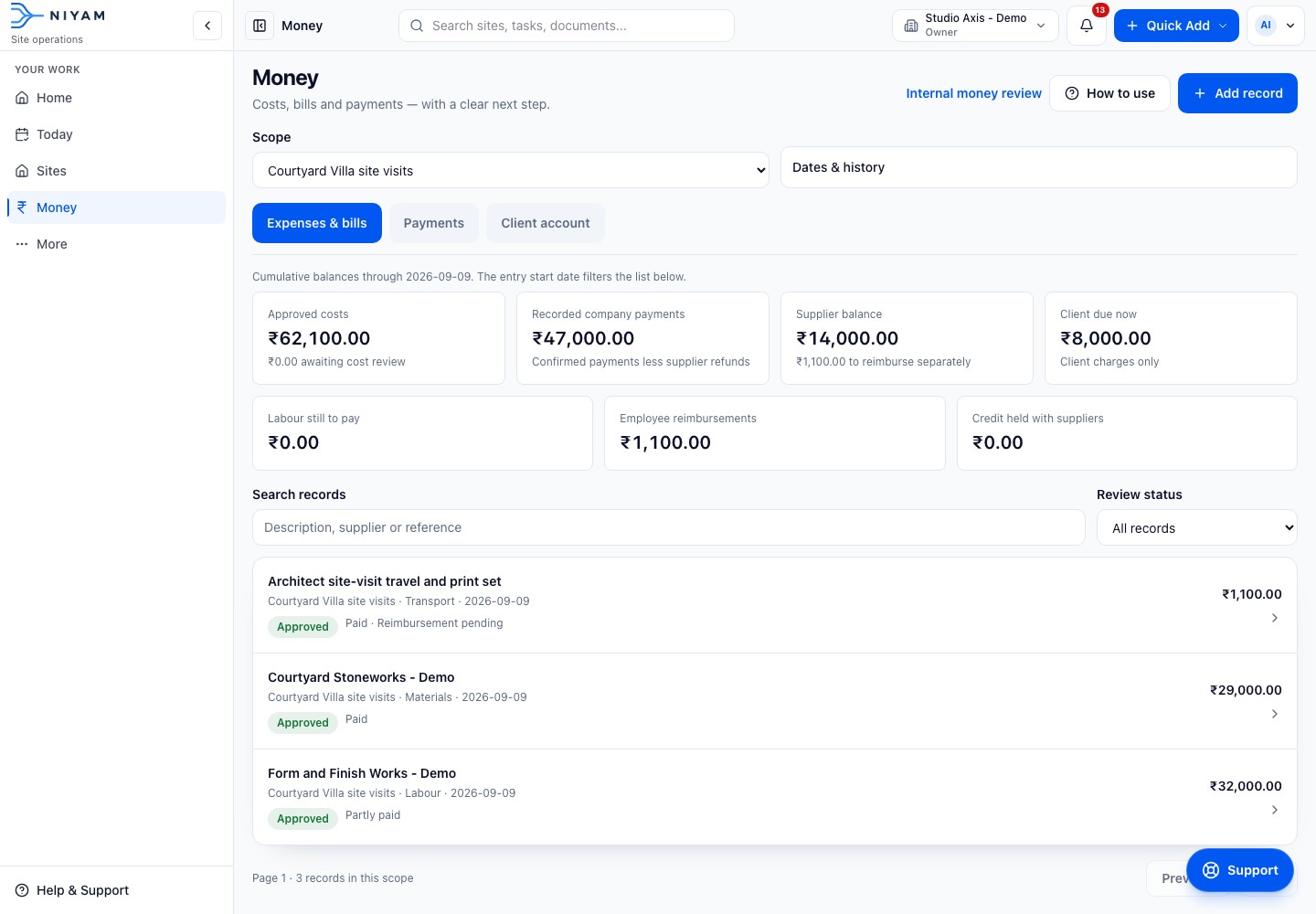Open the More menu in the sidebar
Image resolution: width=1316 pixels, height=914 pixels.
click(116, 244)
